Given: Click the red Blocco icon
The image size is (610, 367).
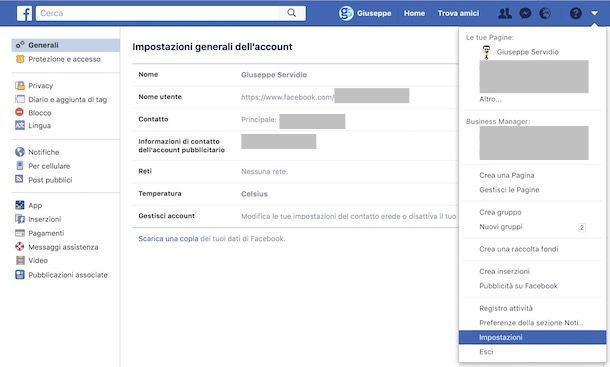Looking at the screenshot, I should click(19, 112).
